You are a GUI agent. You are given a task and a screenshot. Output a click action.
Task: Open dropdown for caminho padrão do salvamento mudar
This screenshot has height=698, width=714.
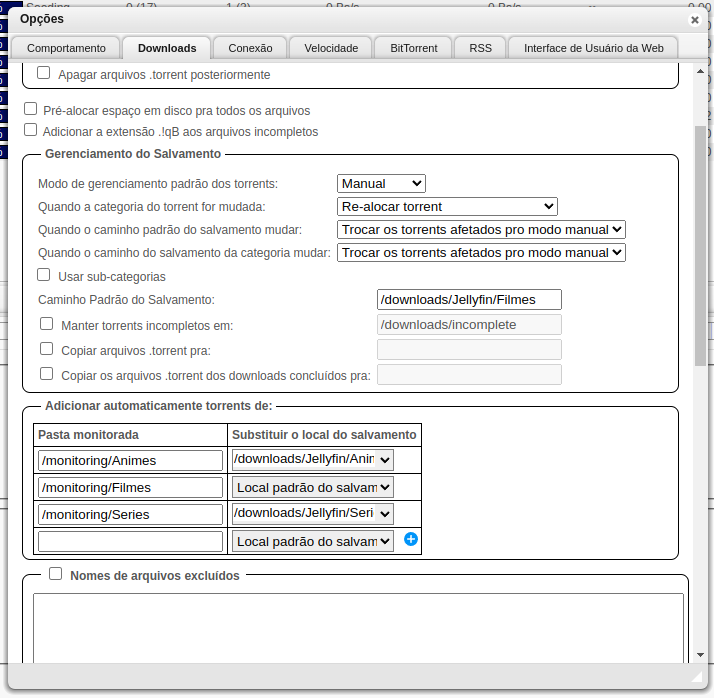click(x=481, y=229)
